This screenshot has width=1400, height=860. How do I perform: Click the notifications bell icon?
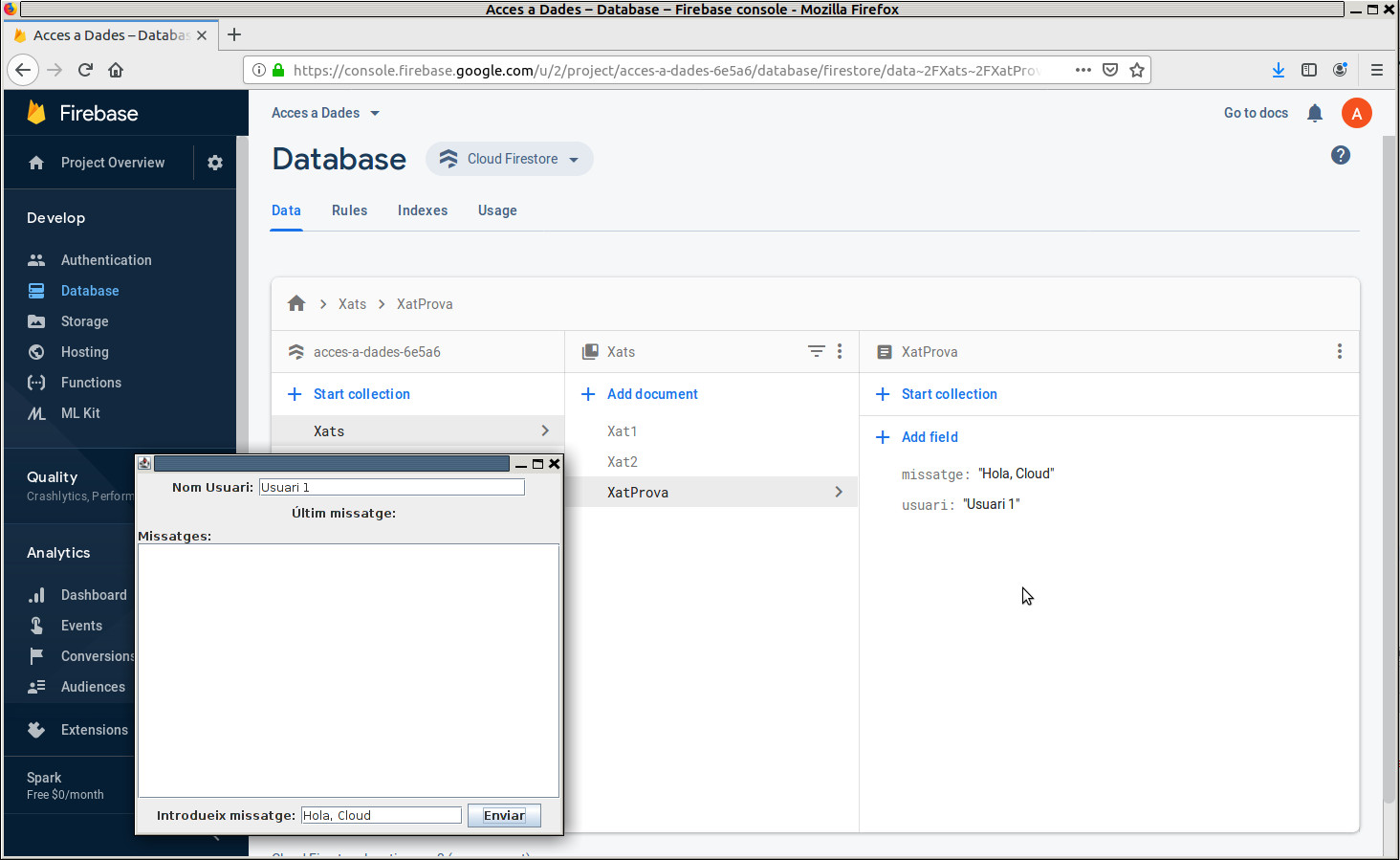[1315, 113]
